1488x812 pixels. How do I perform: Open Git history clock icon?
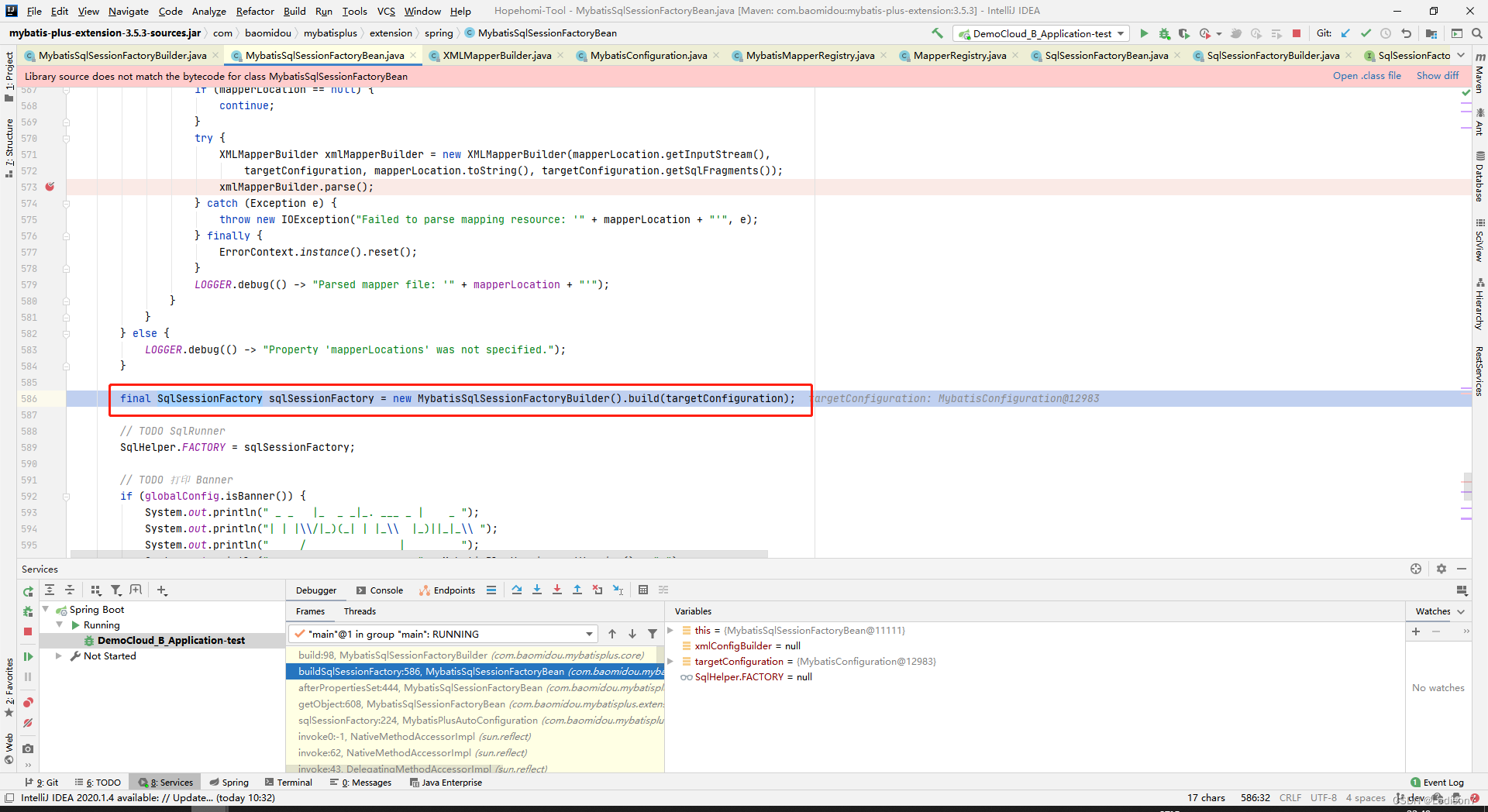coord(1386,33)
